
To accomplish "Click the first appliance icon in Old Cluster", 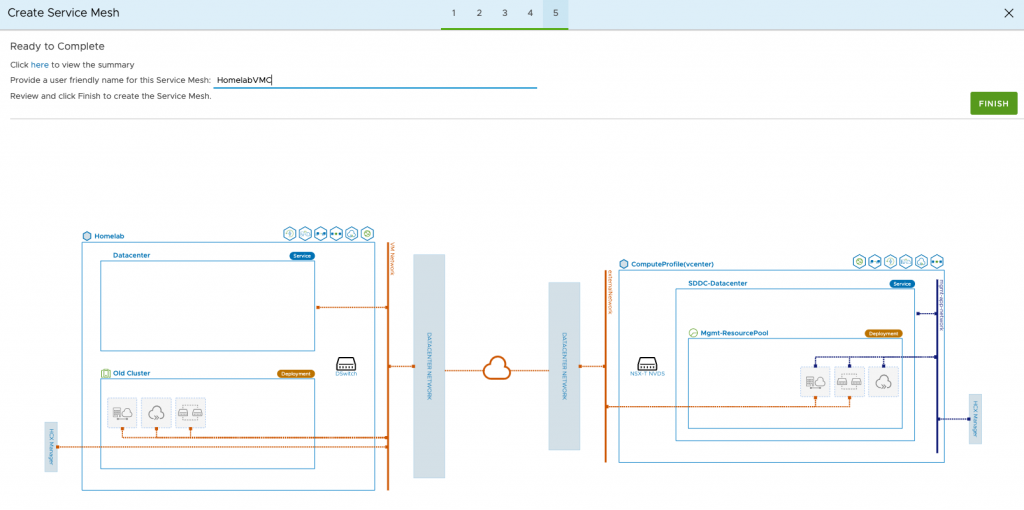I will (x=123, y=412).
